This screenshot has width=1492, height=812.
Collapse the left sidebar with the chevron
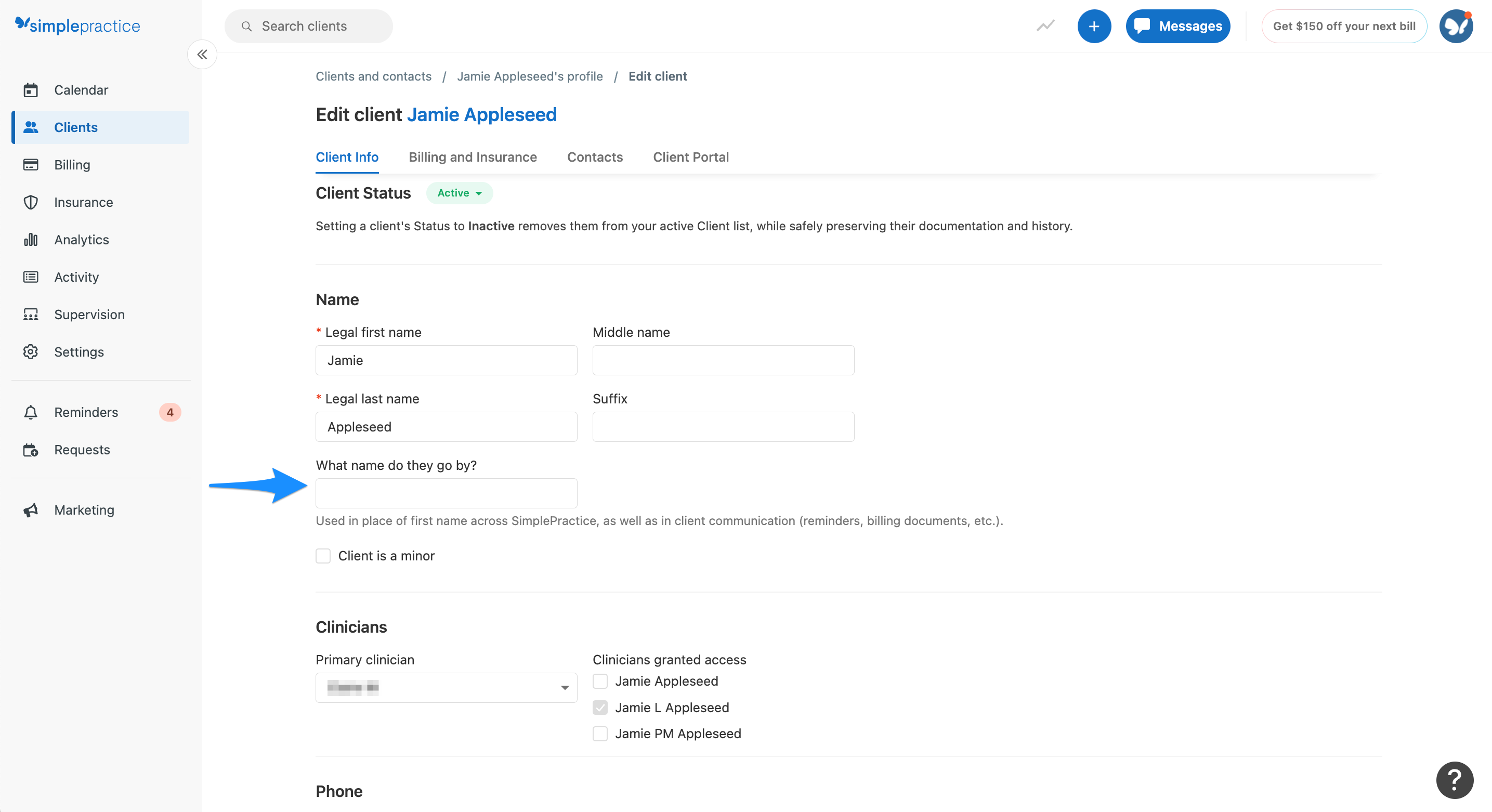click(202, 54)
